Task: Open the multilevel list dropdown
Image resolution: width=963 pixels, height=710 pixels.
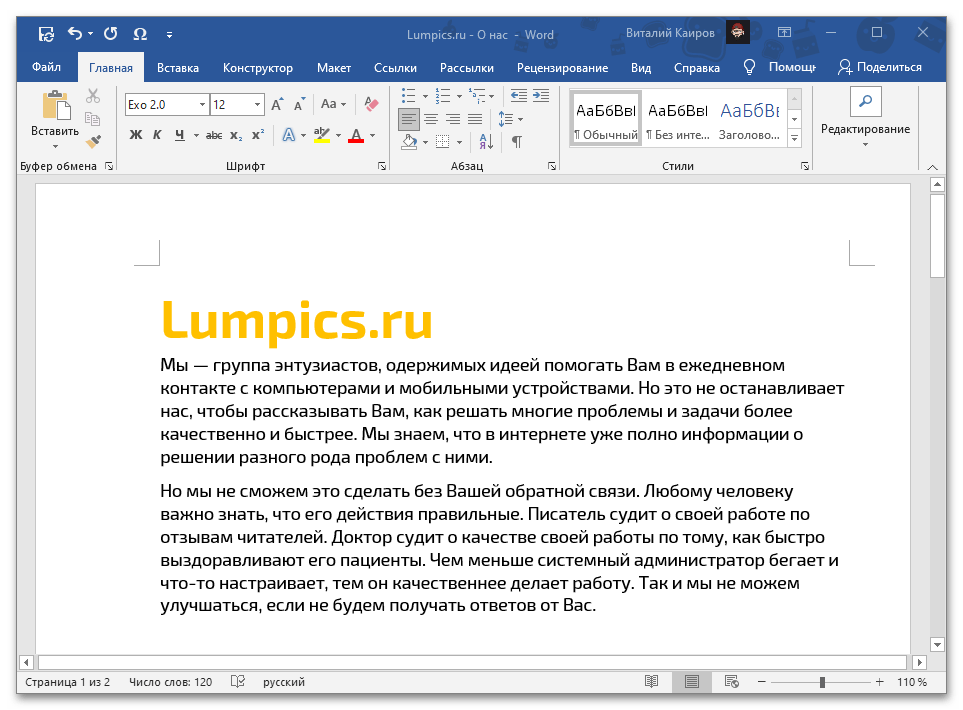Action: tap(492, 96)
